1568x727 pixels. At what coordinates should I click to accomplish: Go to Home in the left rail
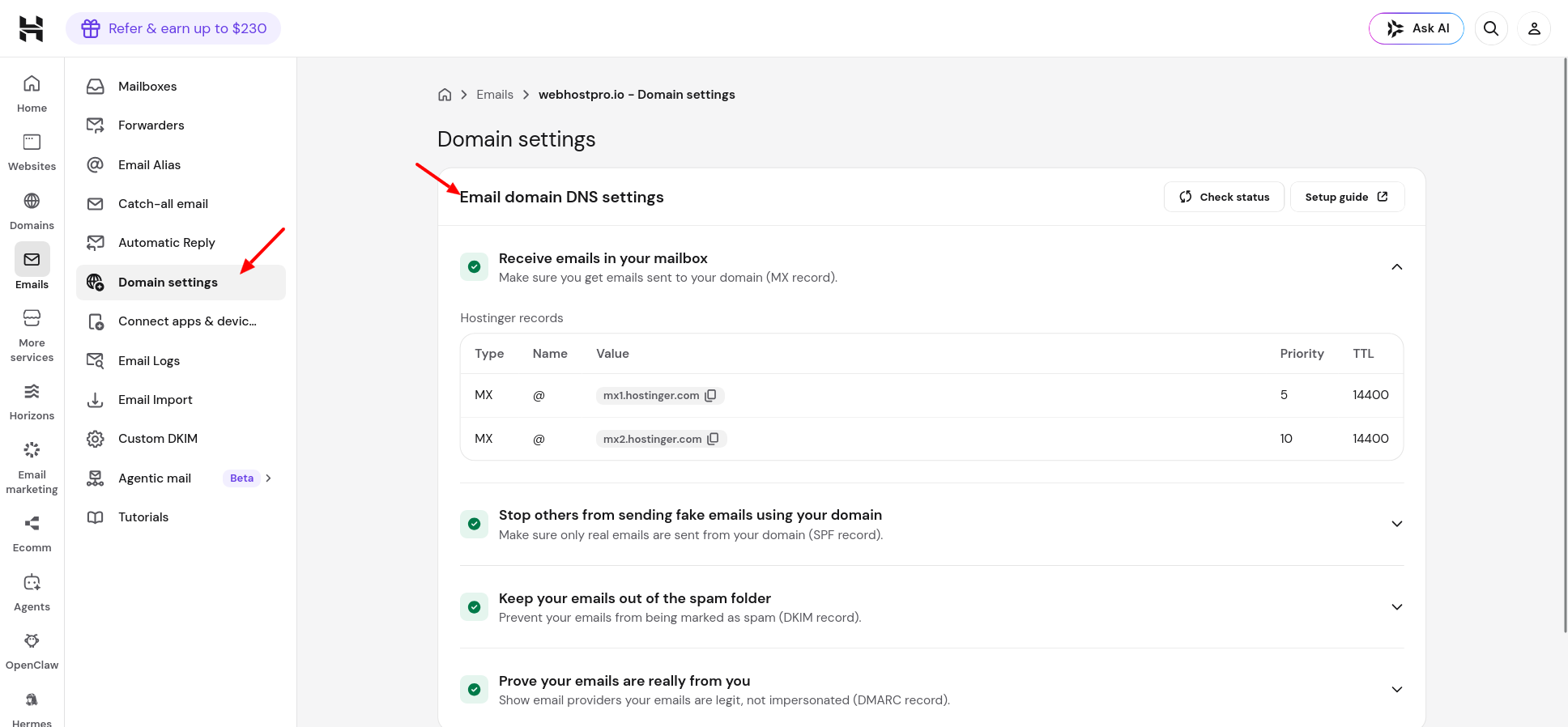[32, 94]
